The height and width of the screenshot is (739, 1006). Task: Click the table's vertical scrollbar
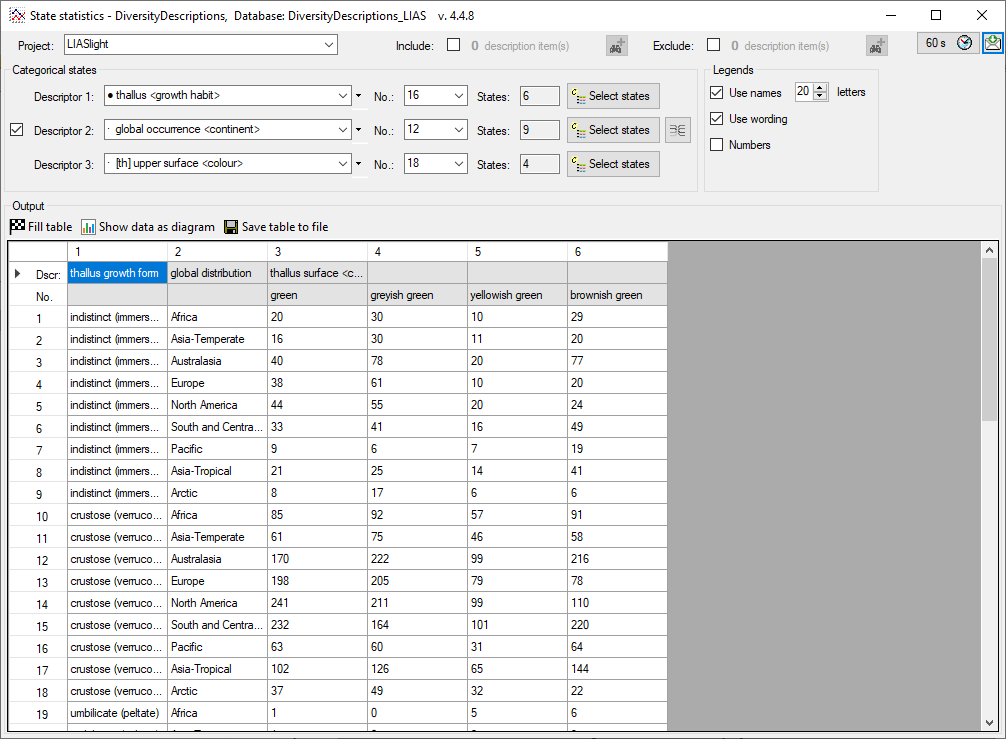[989, 400]
